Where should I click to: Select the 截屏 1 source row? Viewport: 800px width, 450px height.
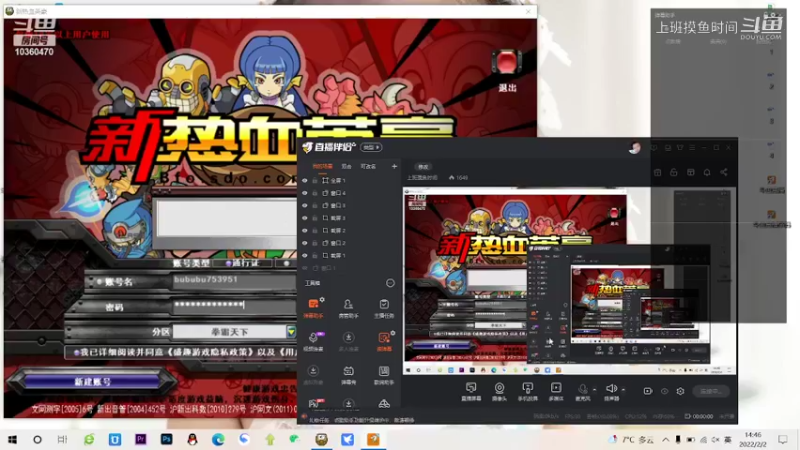pos(349,256)
